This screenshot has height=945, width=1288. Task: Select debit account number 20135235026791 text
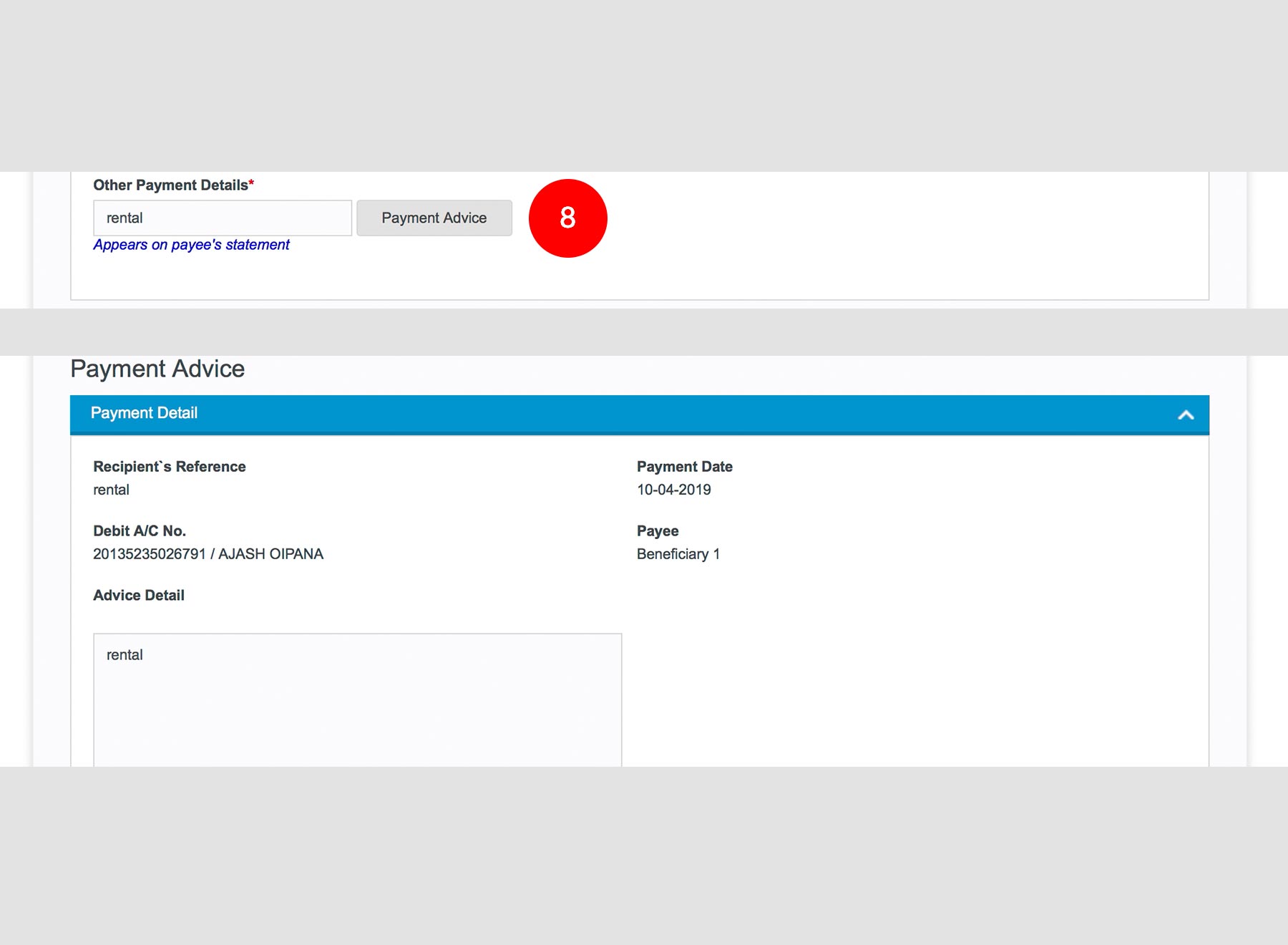point(150,554)
